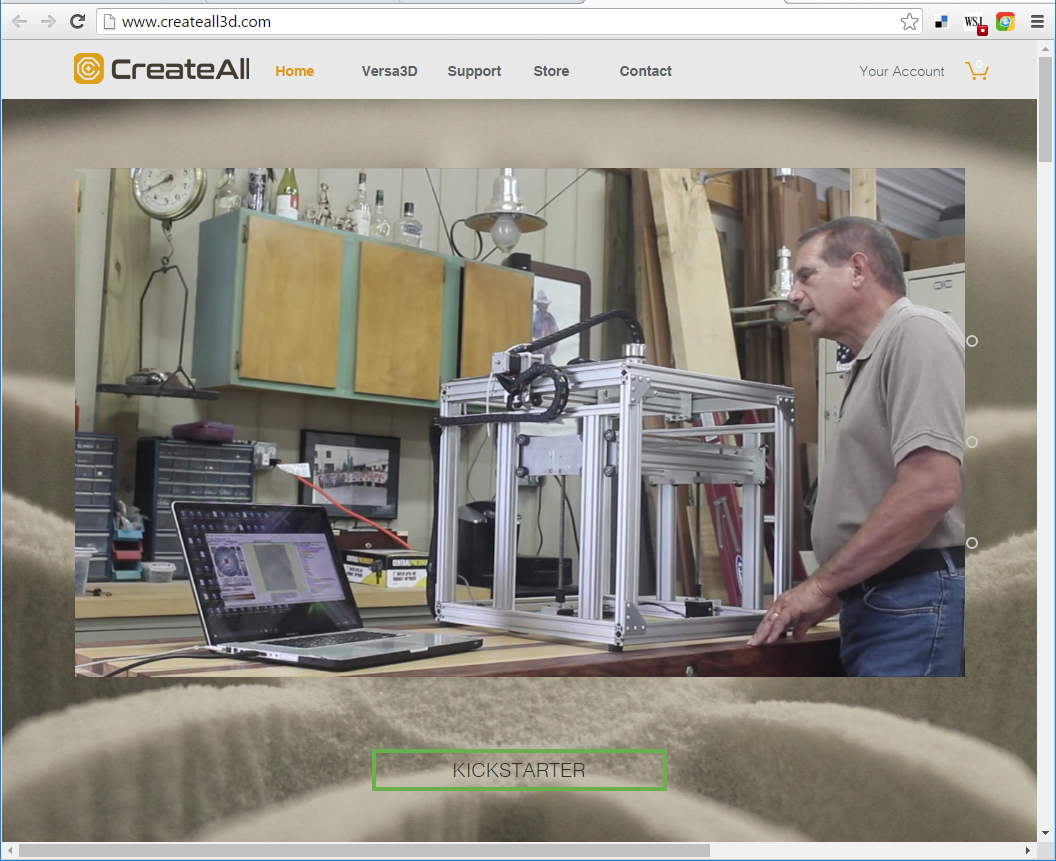Select the first slide indicator dot
1056x861 pixels.
coord(972,341)
